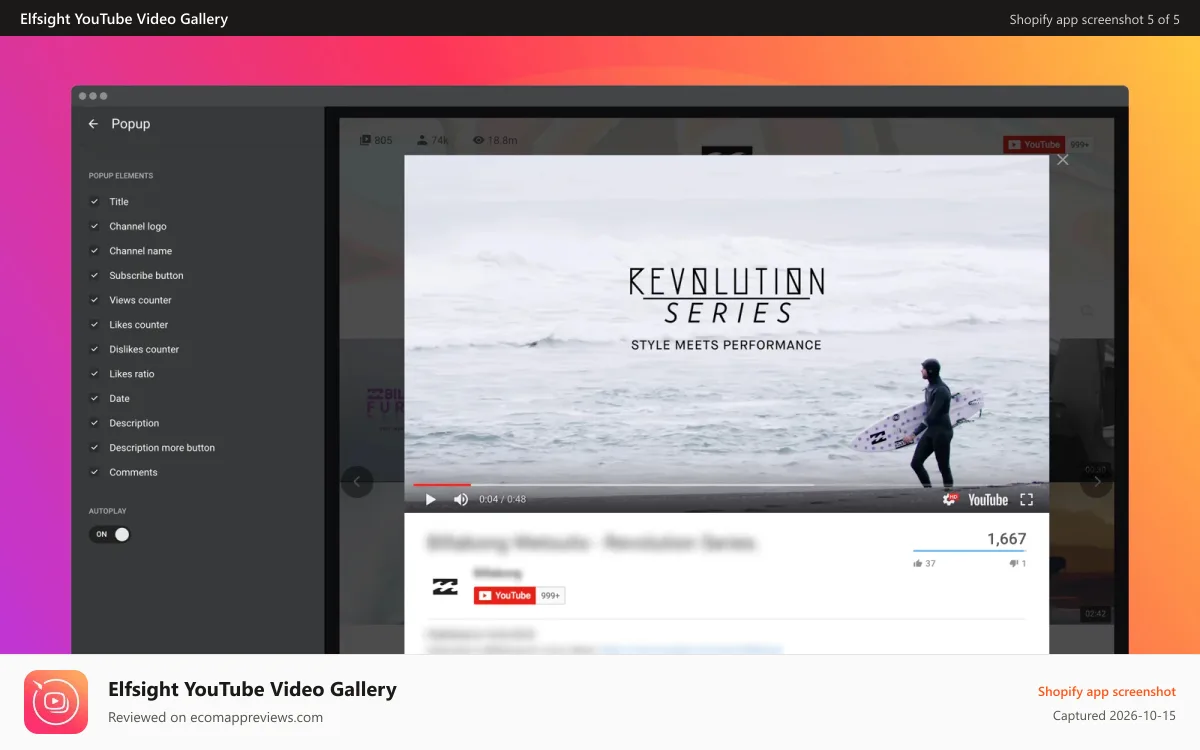
Task: Uncheck the Views counter checkbox
Action: tap(95, 300)
